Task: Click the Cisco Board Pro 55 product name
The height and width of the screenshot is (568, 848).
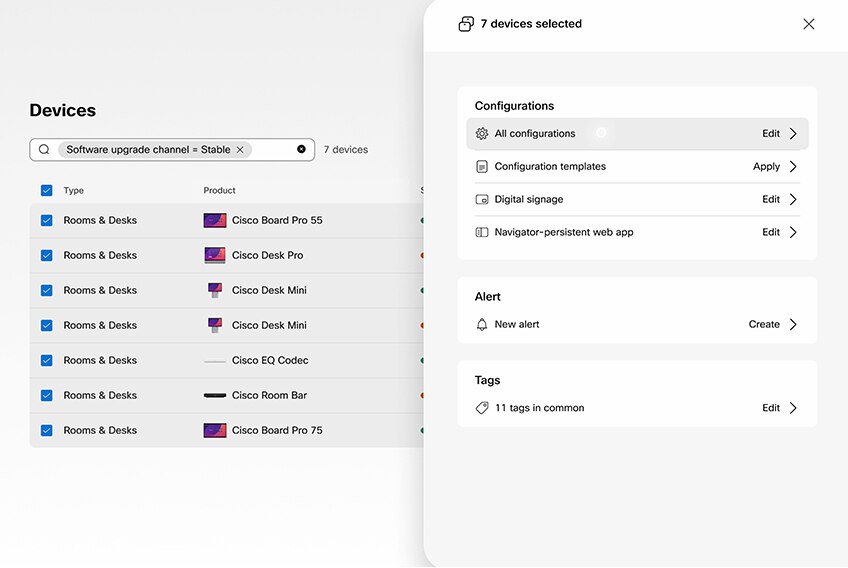Action: click(277, 220)
